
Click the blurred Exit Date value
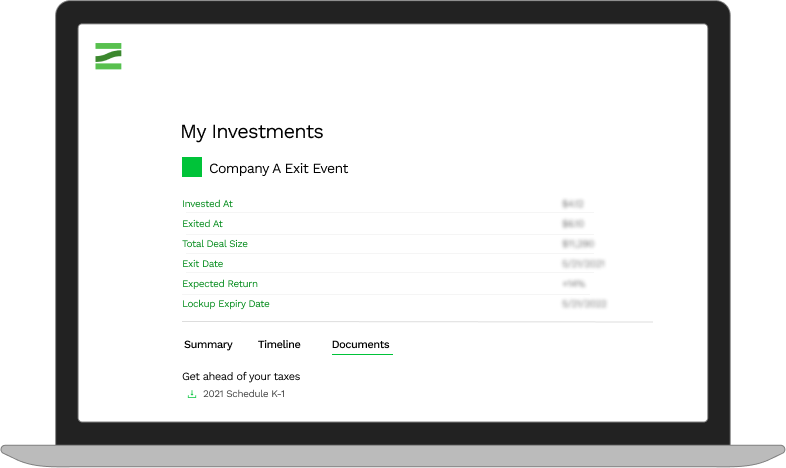pos(584,264)
